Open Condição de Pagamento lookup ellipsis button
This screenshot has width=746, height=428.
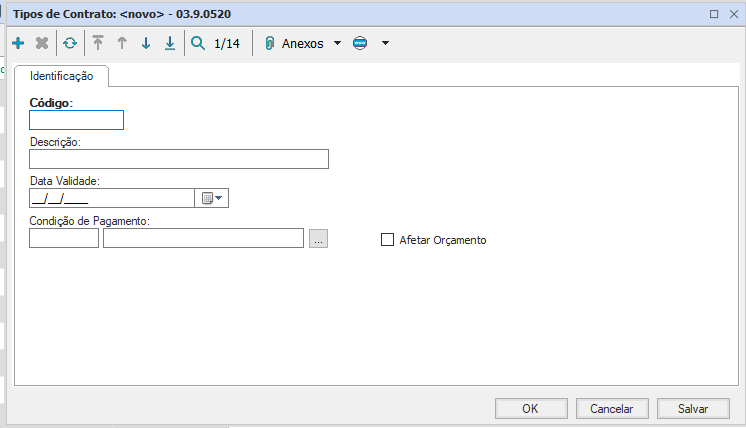click(x=318, y=238)
